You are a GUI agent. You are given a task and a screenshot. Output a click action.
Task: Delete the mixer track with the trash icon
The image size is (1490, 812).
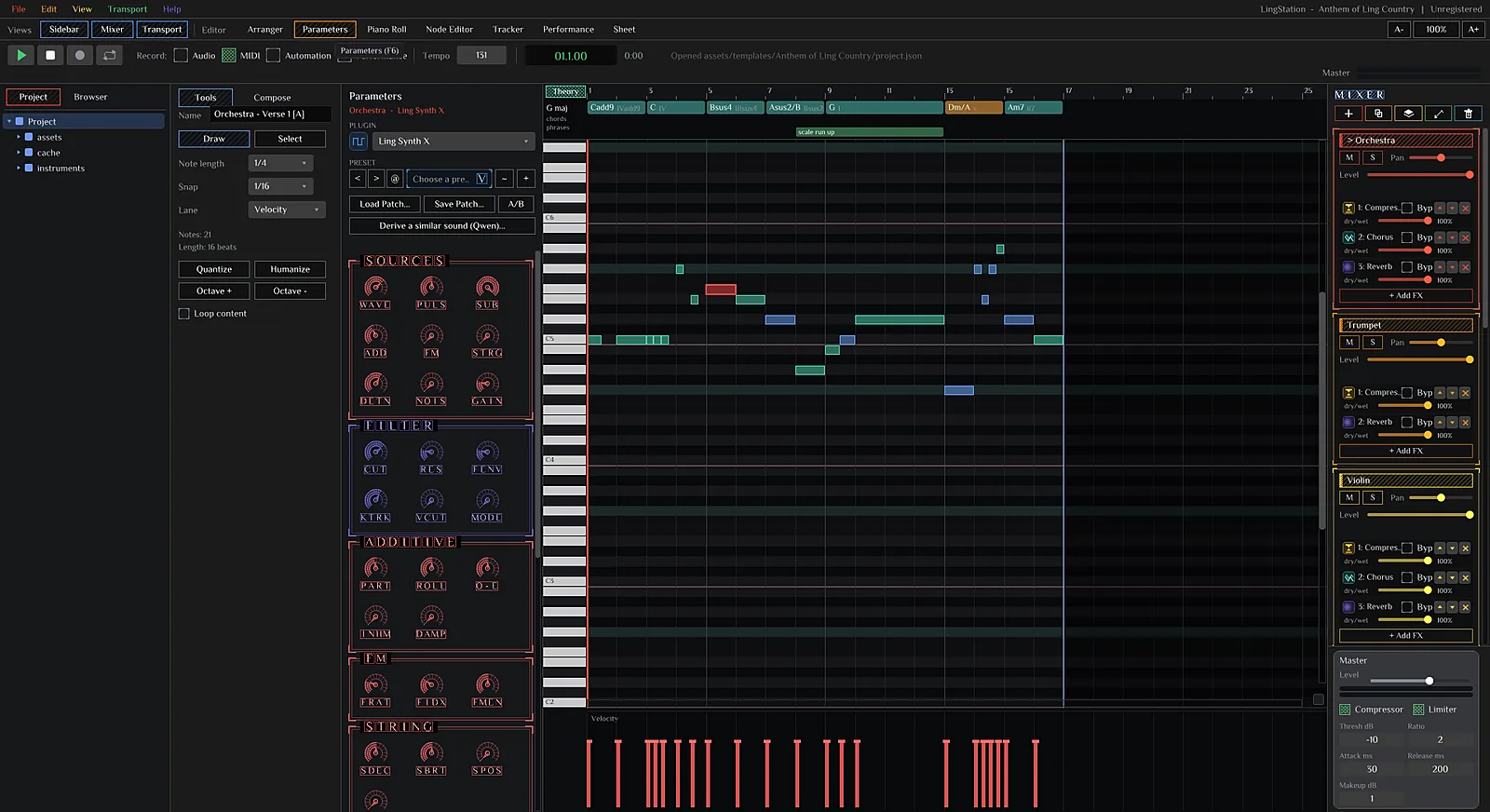coord(1469,113)
